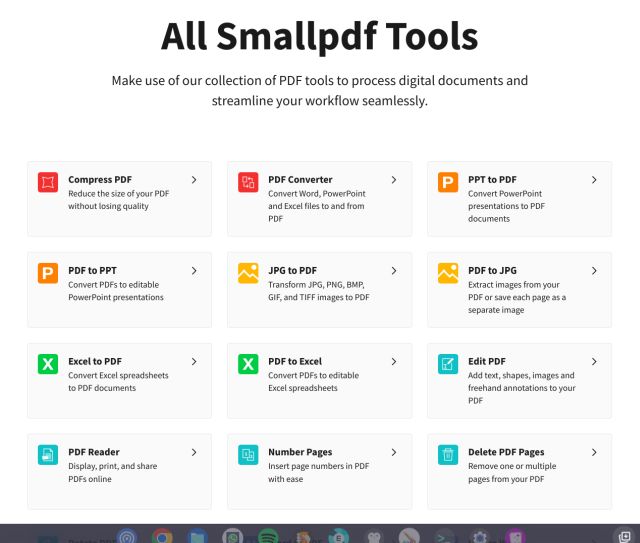
Task: Click the PDF to JPG card arrow
Action: pyautogui.click(x=594, y=271)
